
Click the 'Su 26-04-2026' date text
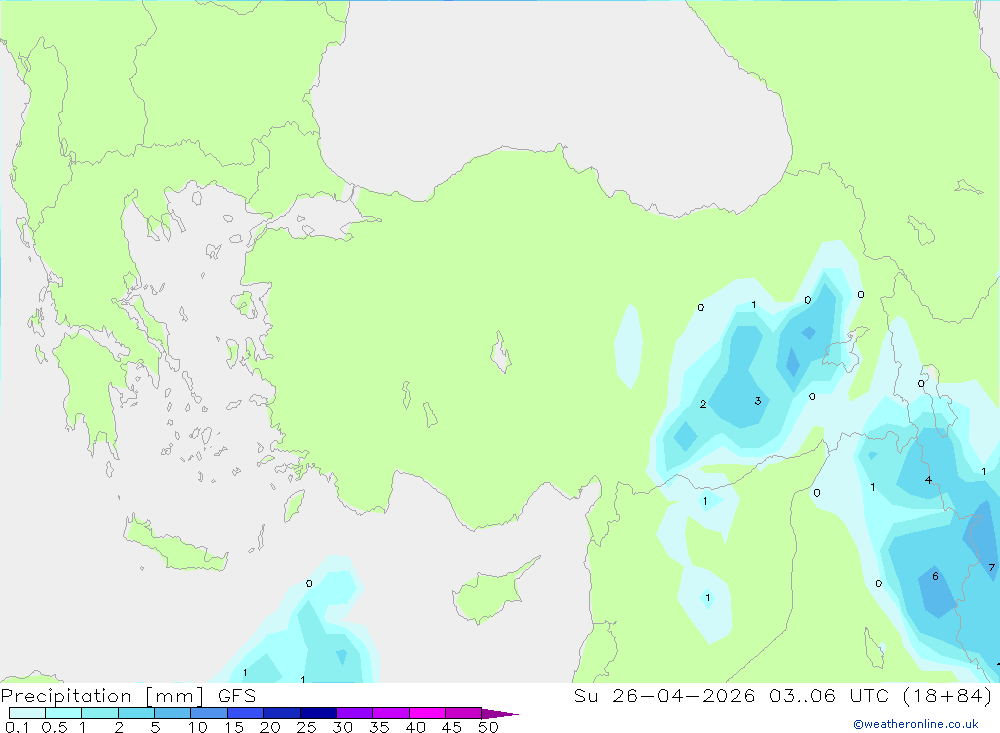[x=664, y=696]
